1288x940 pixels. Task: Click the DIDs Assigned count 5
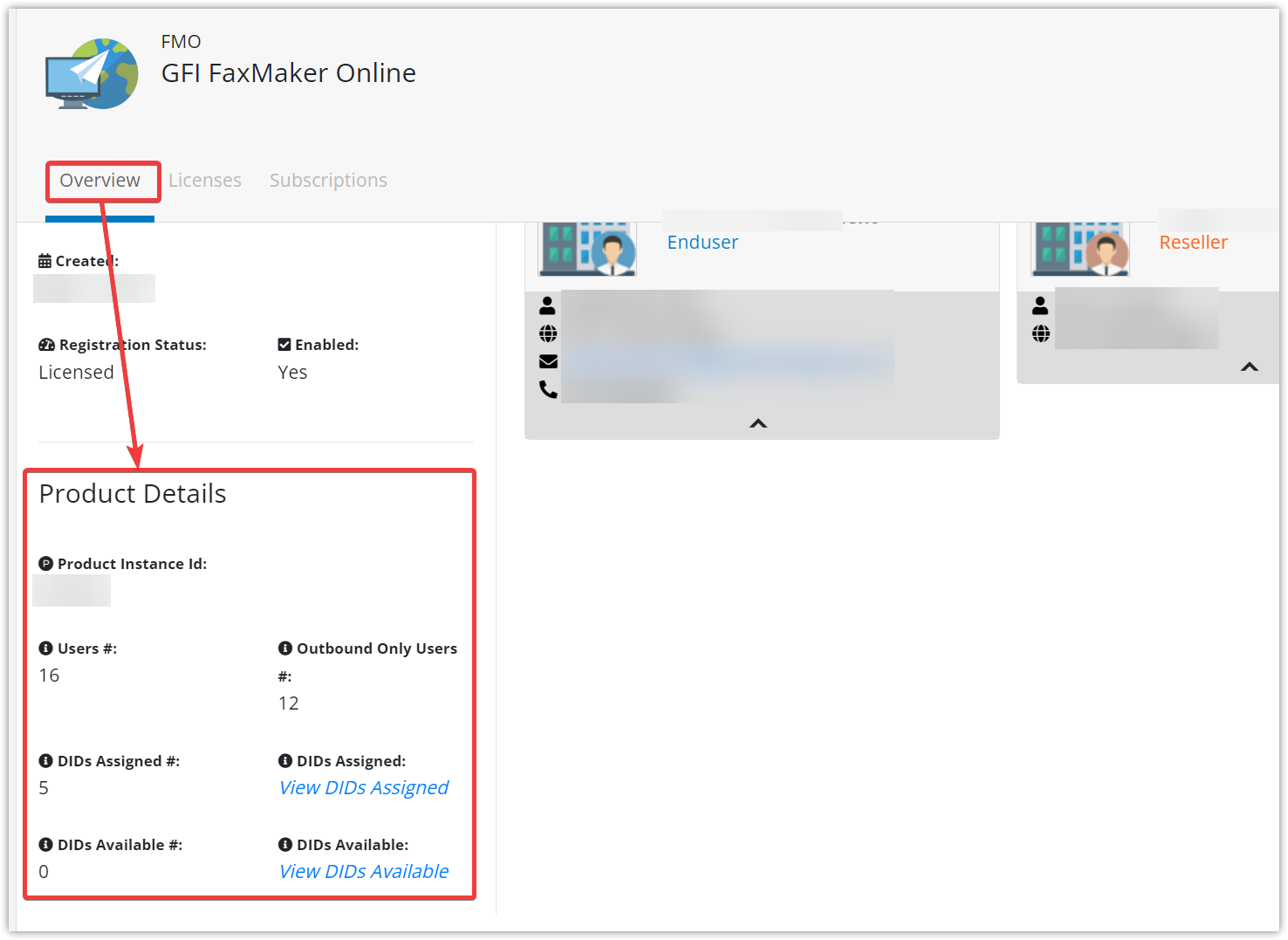(x=44, y=788)
